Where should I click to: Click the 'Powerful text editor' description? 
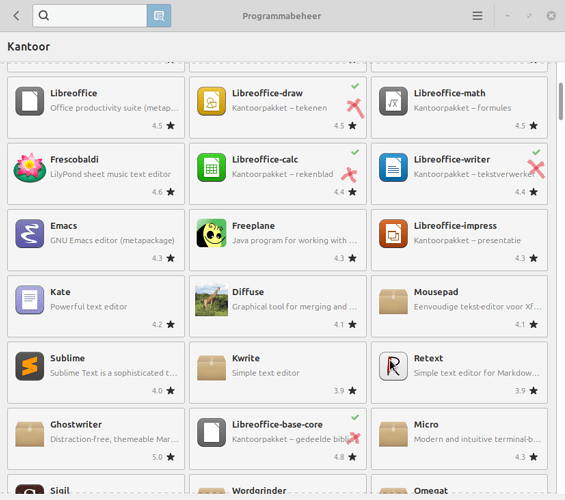click(89, 307)
